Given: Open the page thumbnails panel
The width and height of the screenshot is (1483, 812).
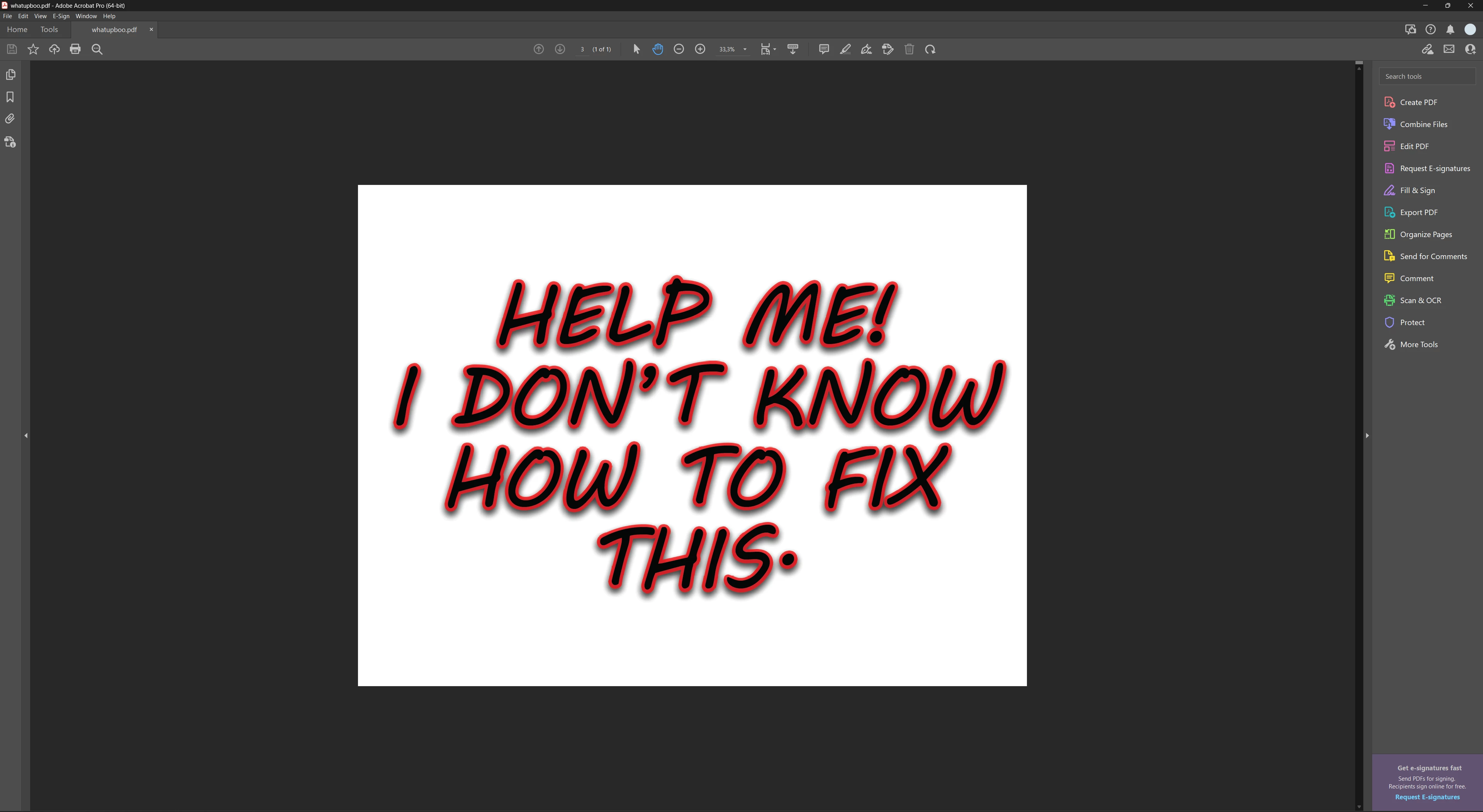Looking at the screenshot, I should 10,75.
